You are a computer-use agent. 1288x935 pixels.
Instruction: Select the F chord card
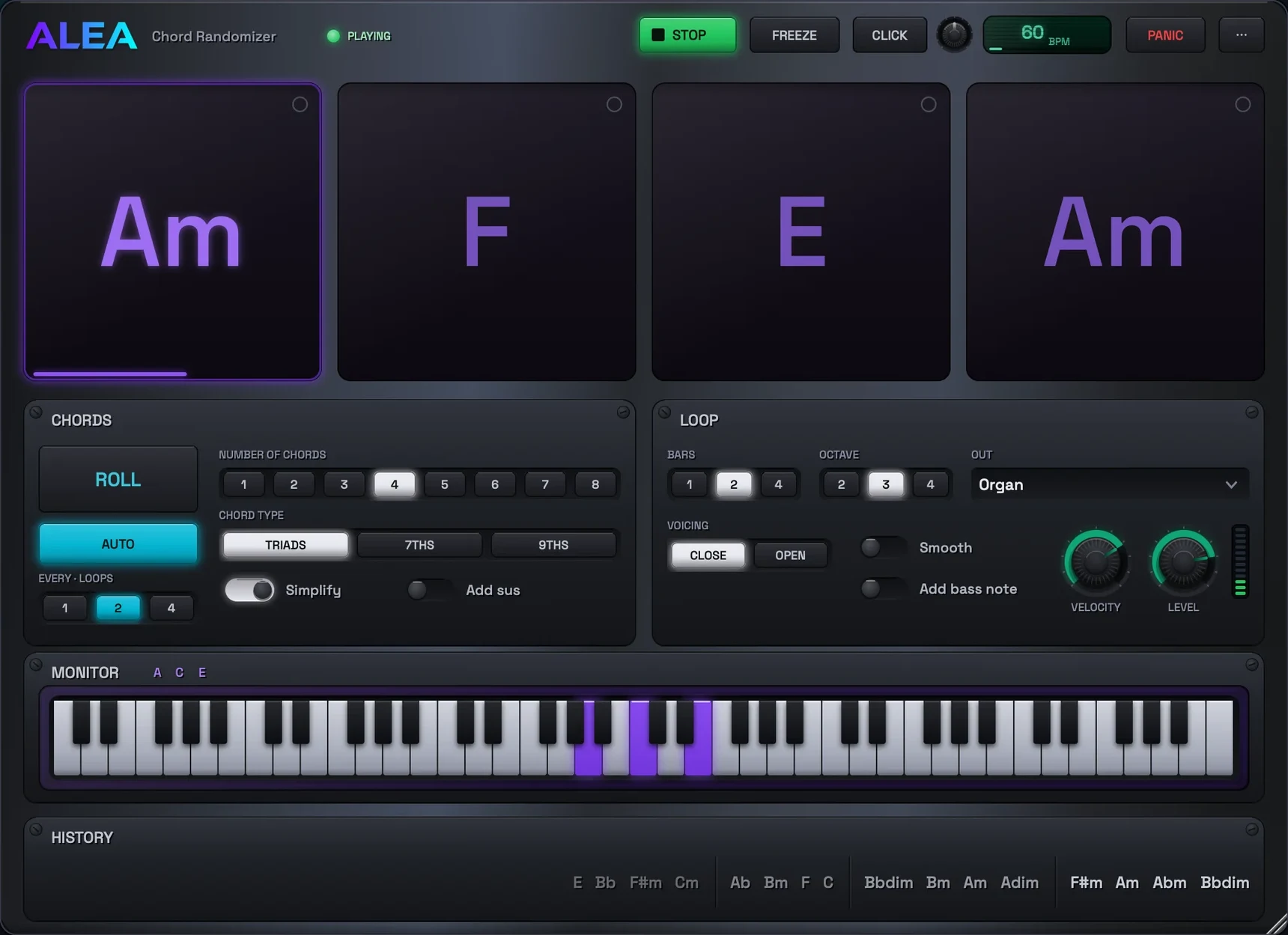487,232
